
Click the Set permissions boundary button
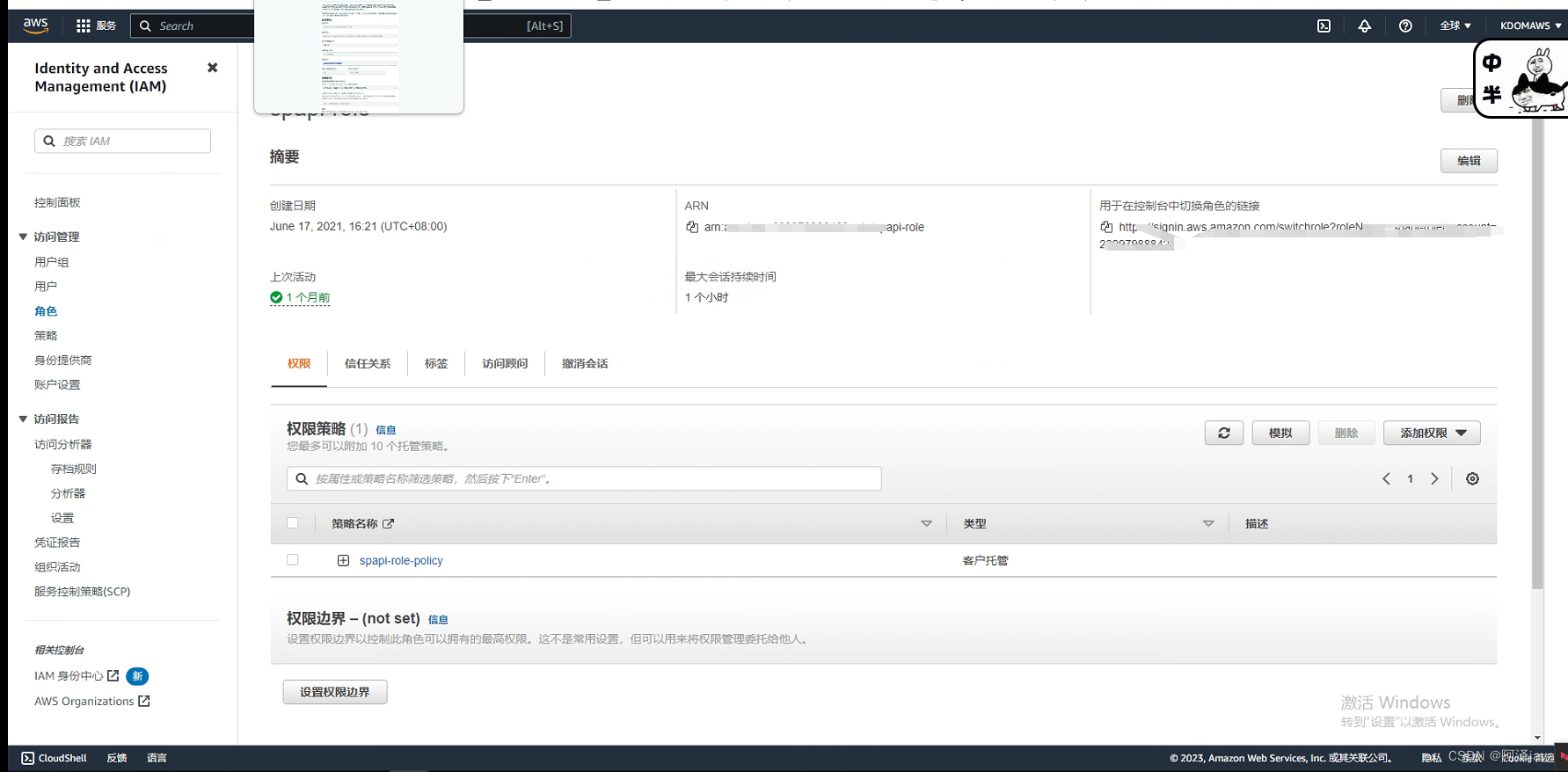[335, 692]
